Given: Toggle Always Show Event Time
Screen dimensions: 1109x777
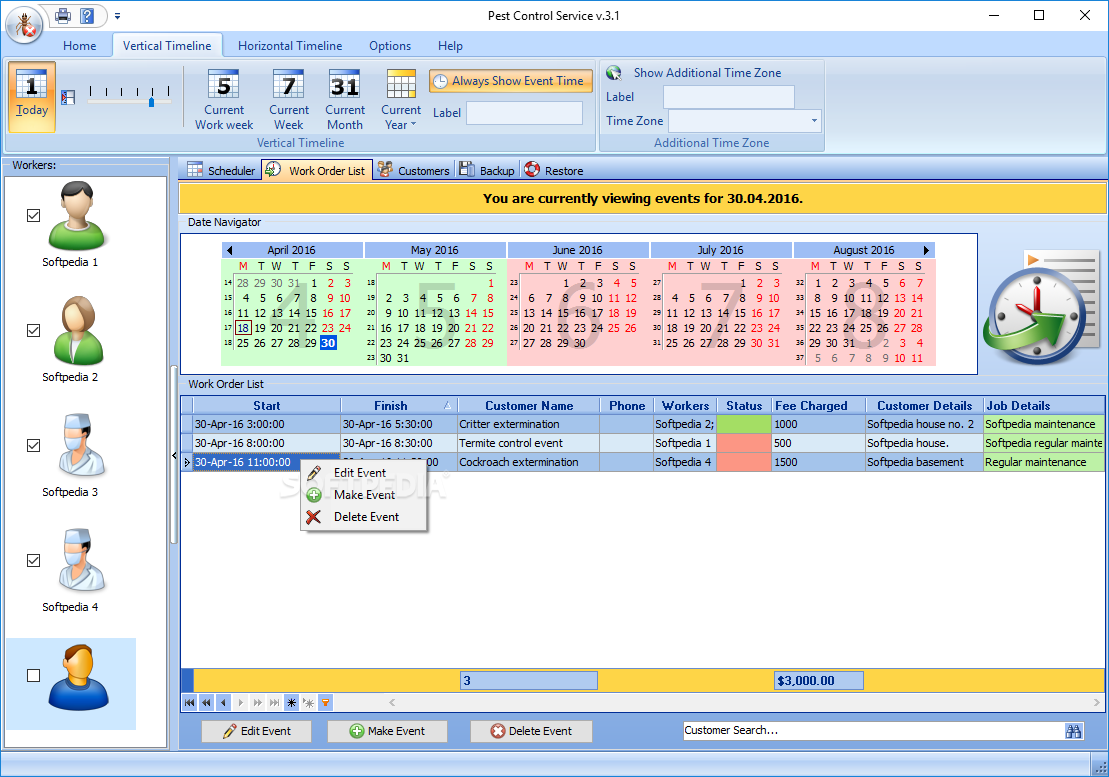Looking at the screenshot, I should 511,81.
